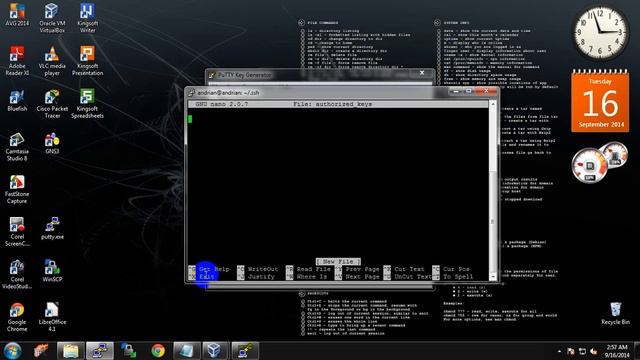The height and width of the screenshot is (360, 640).
Task: Open the Corel VideoStudio desktop icon
Action: [x=17, y=274]
